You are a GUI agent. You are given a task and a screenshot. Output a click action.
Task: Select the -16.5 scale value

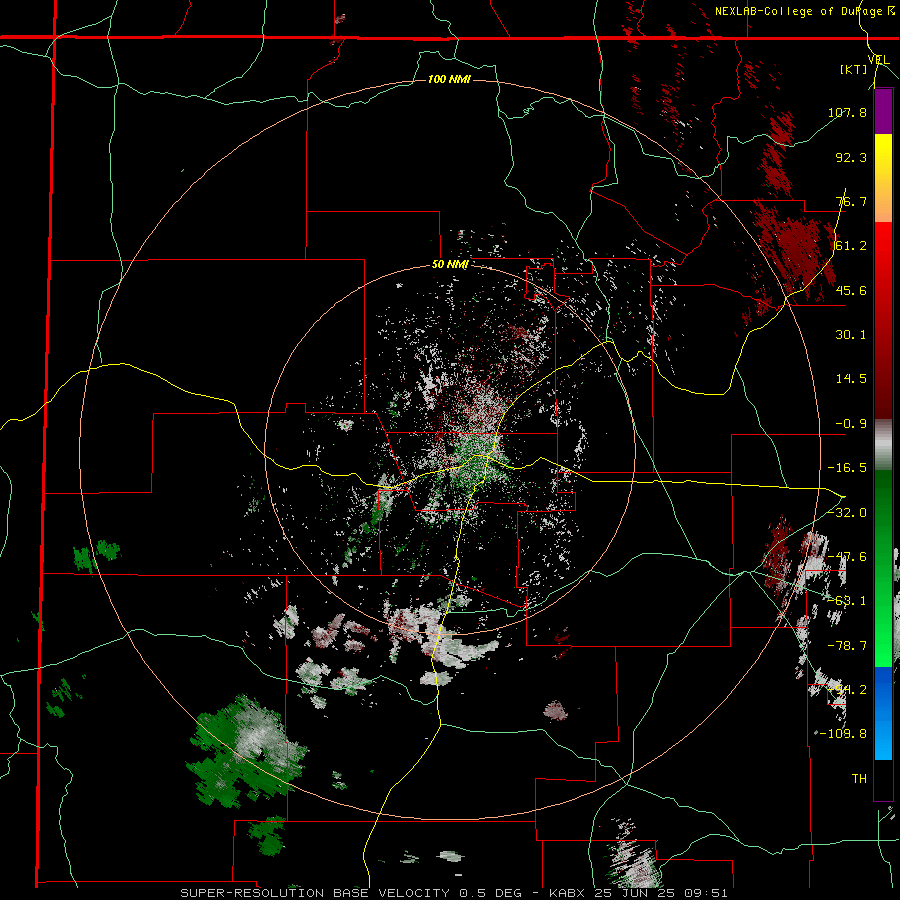tap(847, 468)
